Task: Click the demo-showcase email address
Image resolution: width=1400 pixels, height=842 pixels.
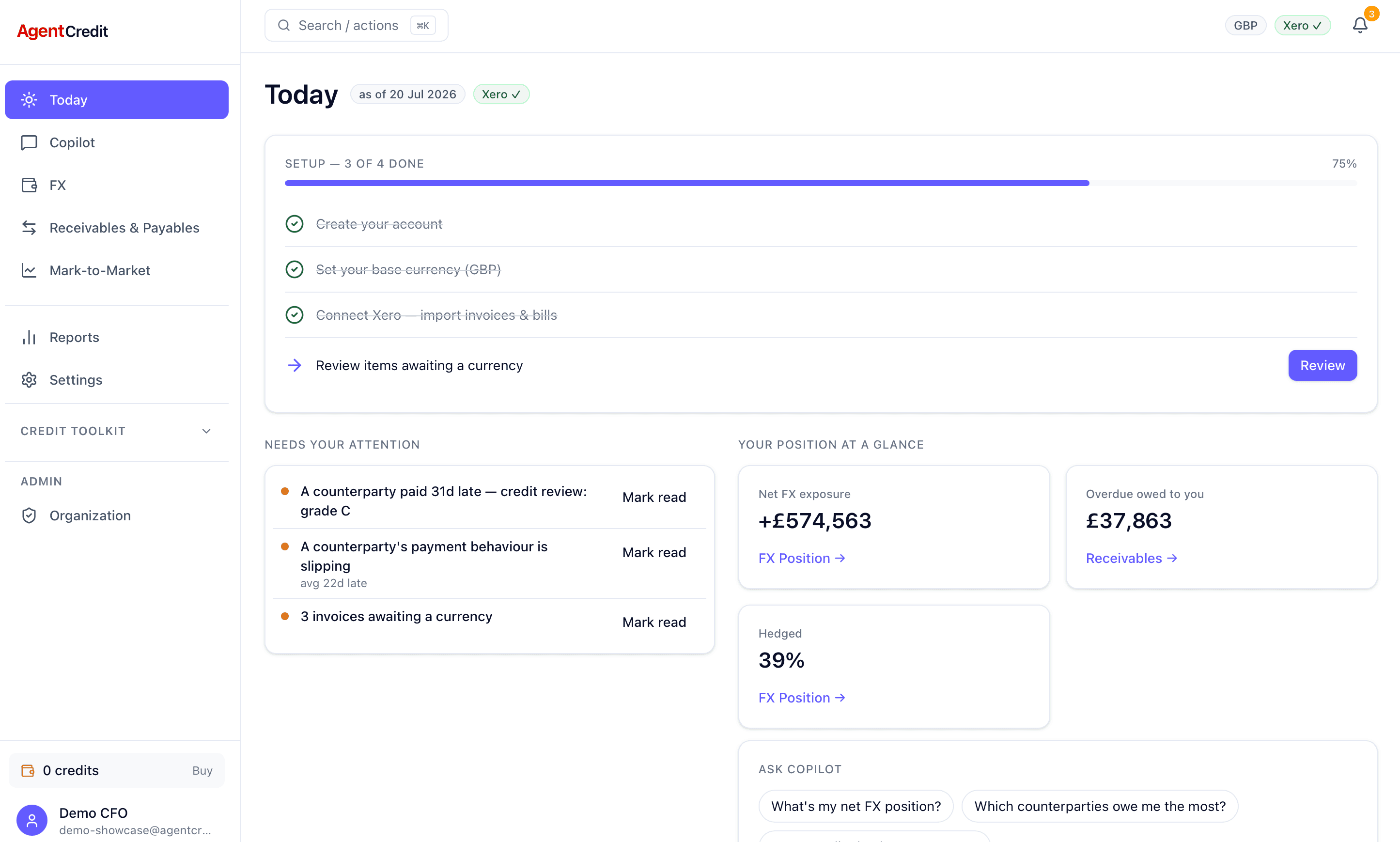Action: click(x=135, y=830)
